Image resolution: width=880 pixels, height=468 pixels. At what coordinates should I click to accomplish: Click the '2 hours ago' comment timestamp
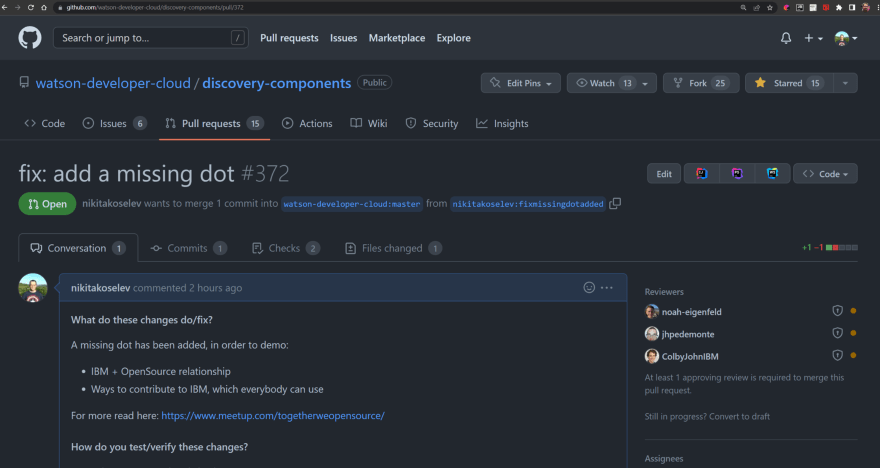point(216,288)
